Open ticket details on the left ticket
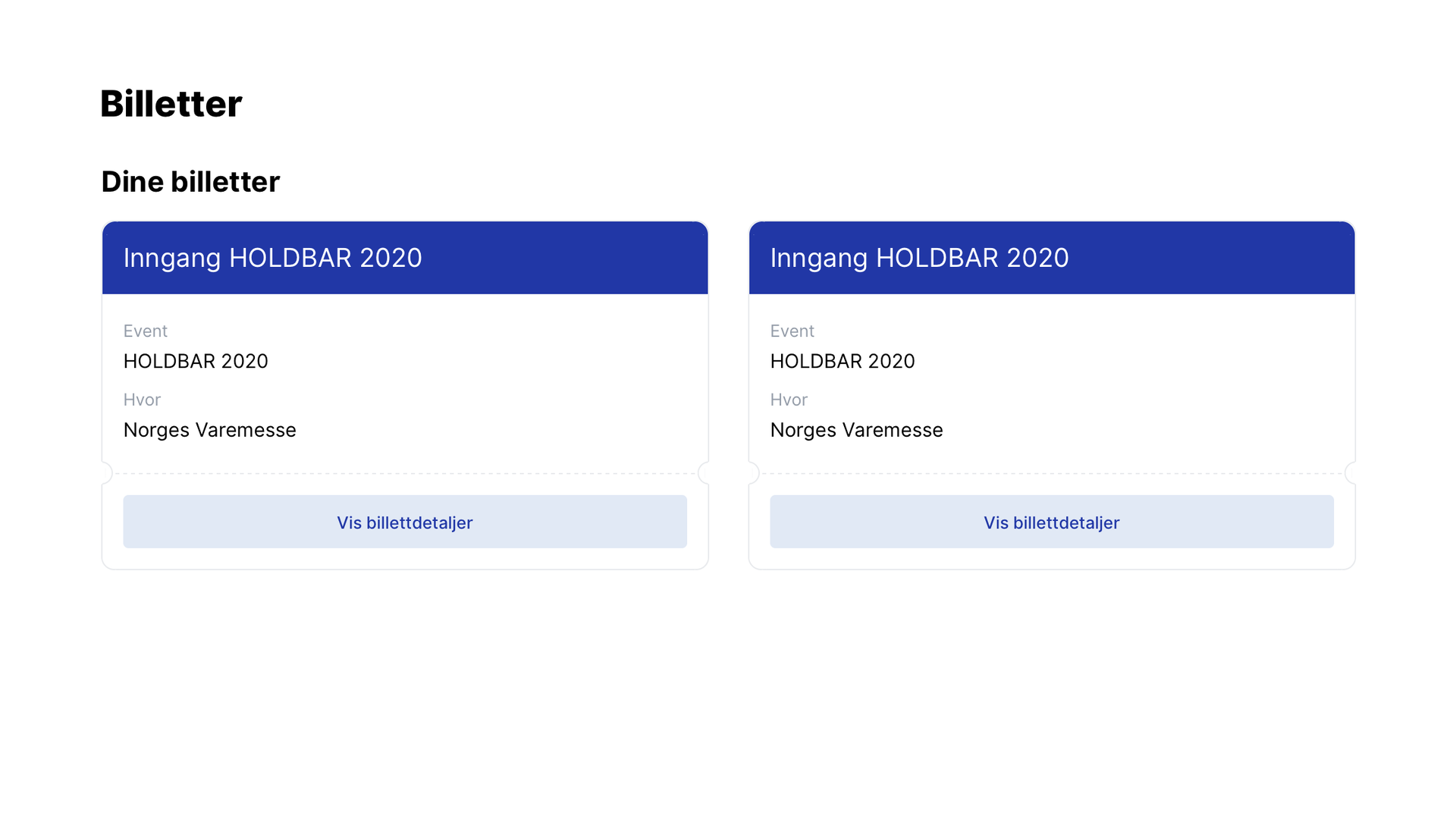The image size is (1456, 819). 405,522
